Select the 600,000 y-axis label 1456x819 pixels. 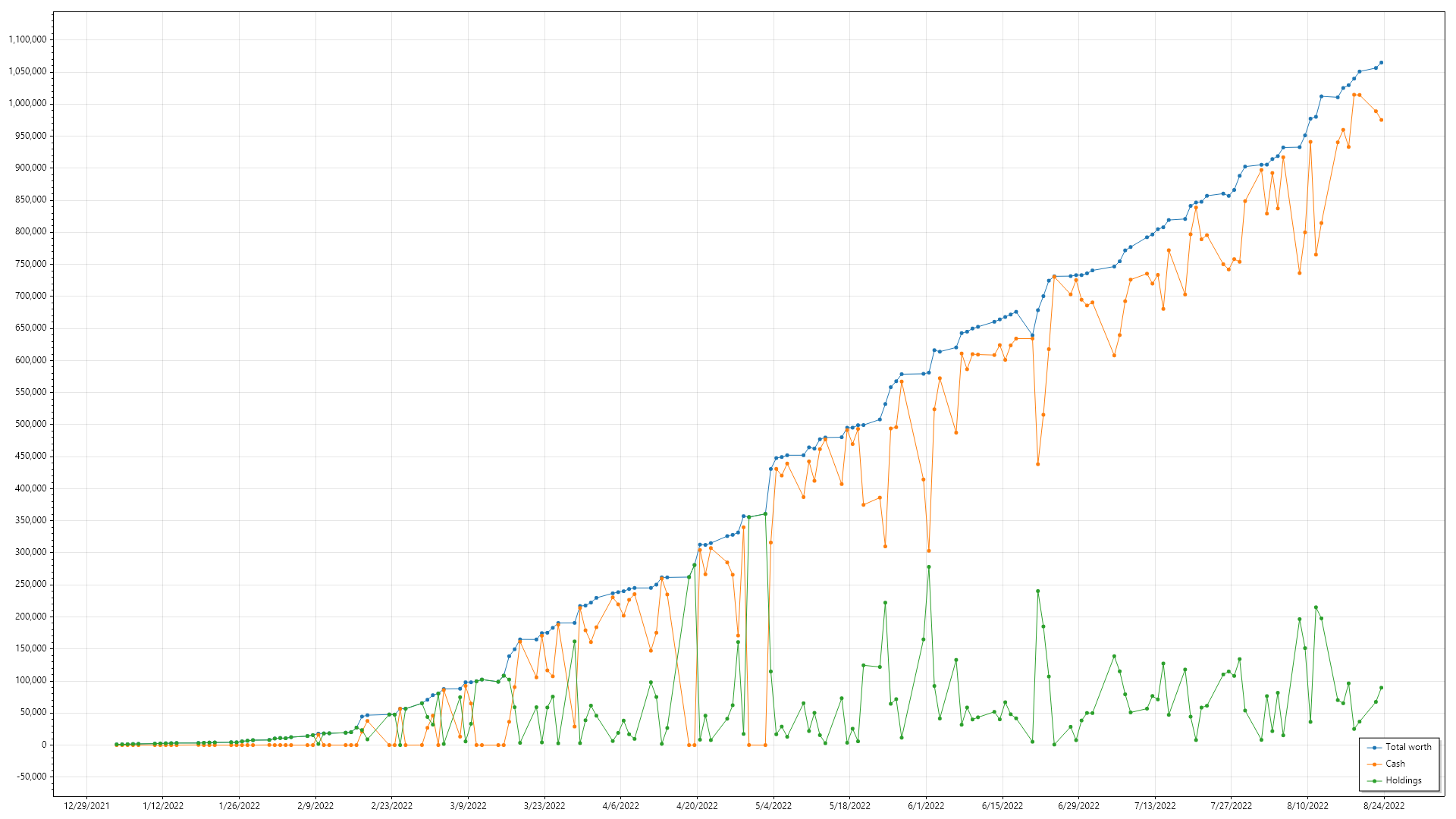coord(31,360)
